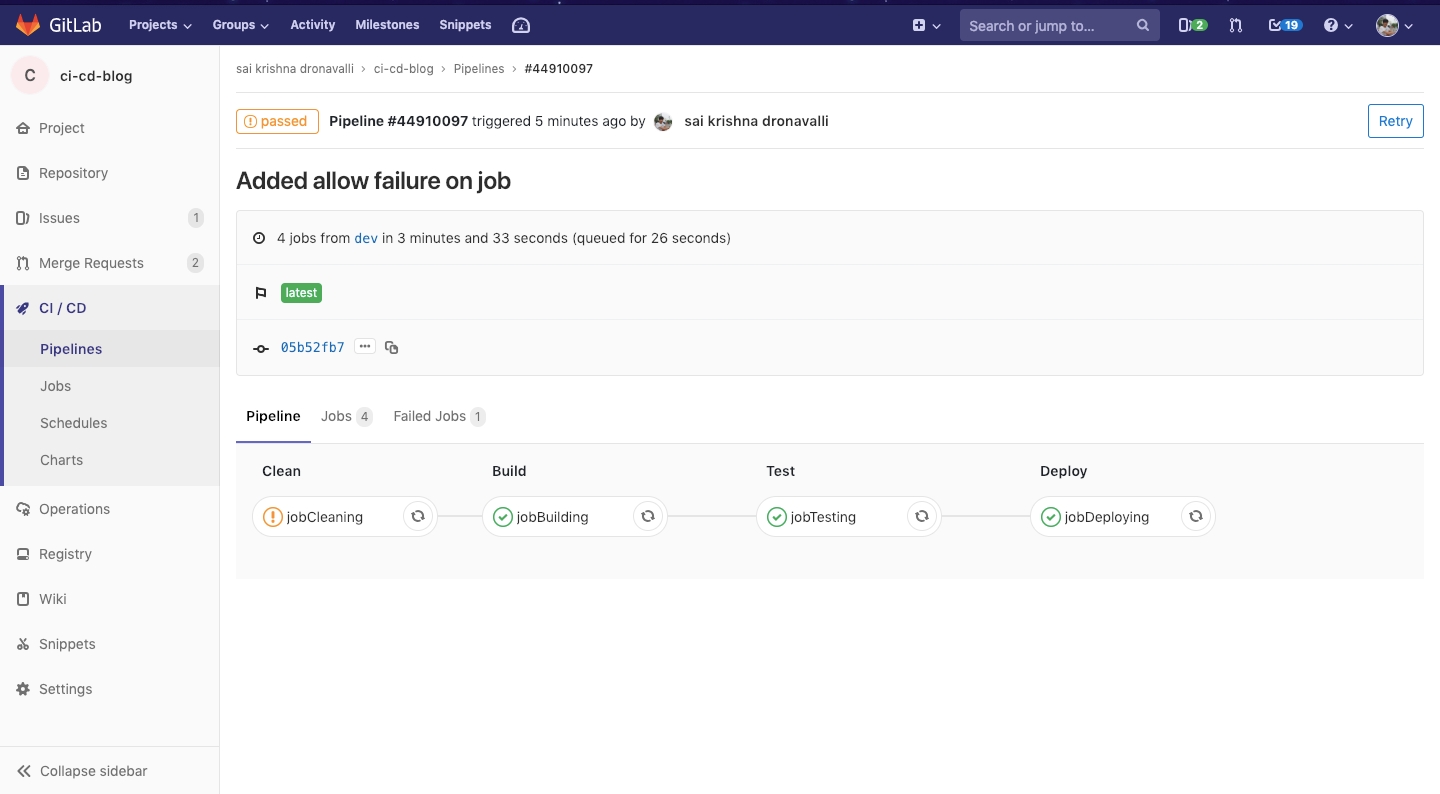Open the to-do list icon with 19
This screenshot has width=1440, height=794.
click(1284, 25)
